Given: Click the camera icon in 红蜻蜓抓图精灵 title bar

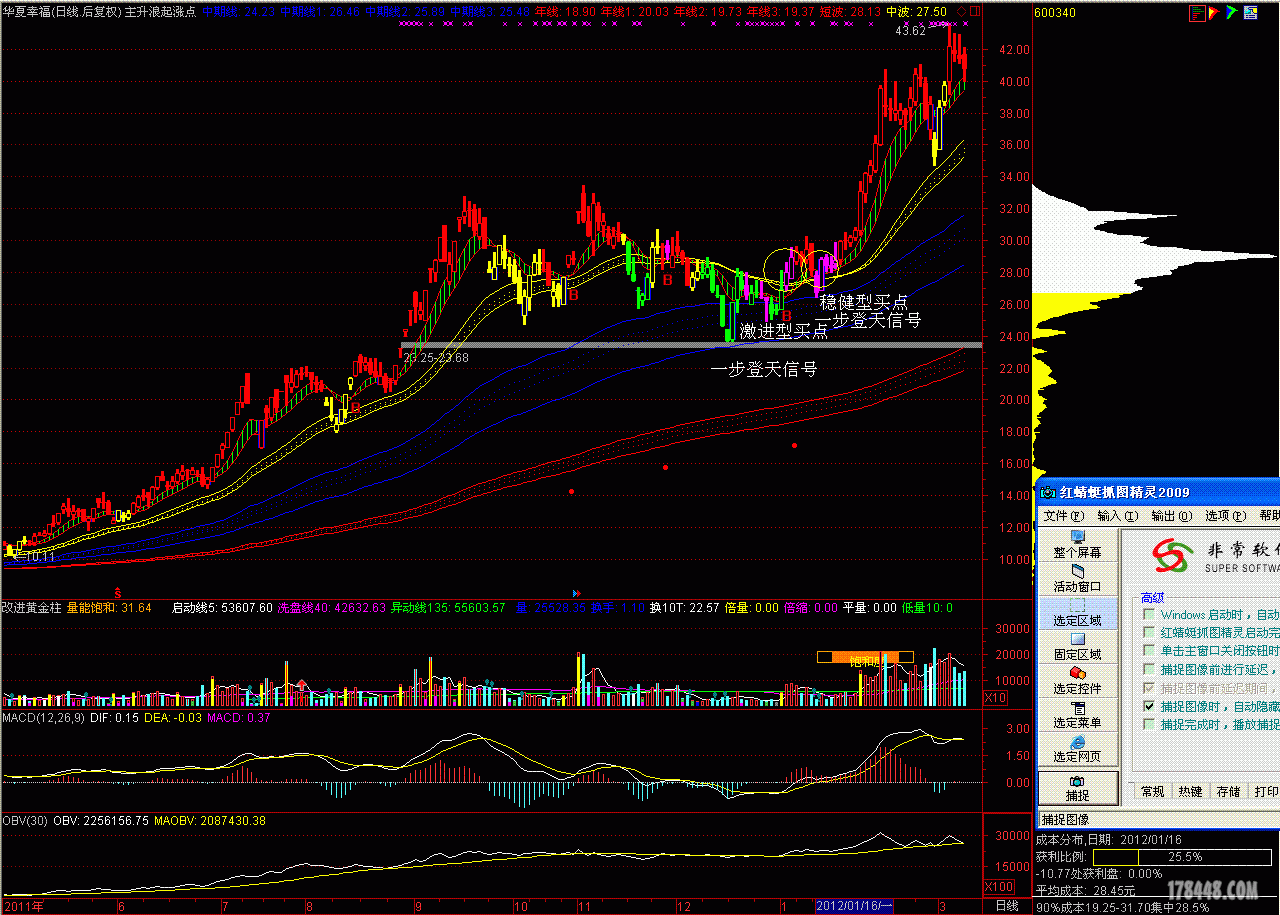Looking at the screenshot, I should [x=1048, y=492].
